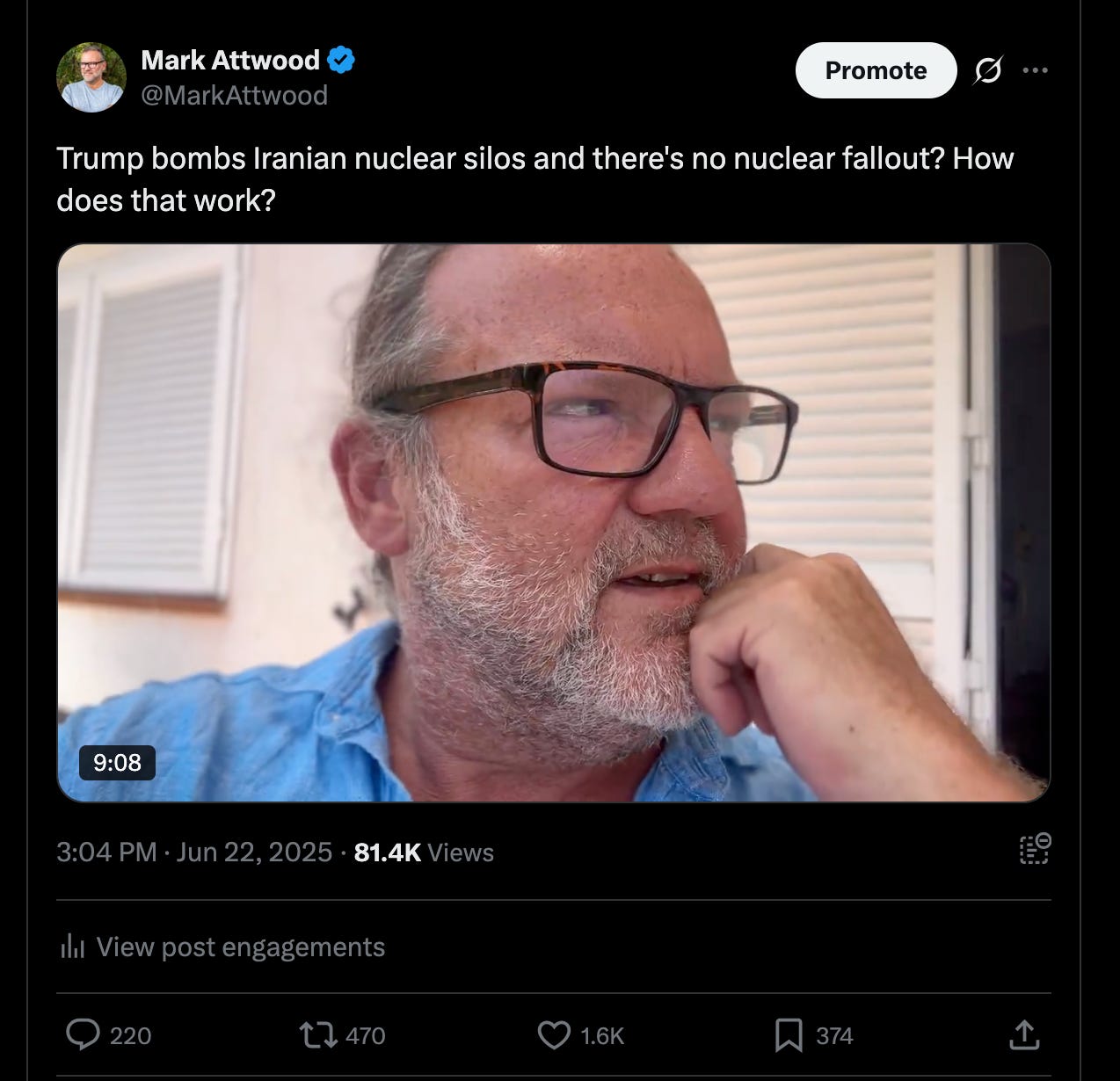
Task: Click the 9:08 video duration badge
Action: point(117,762)
